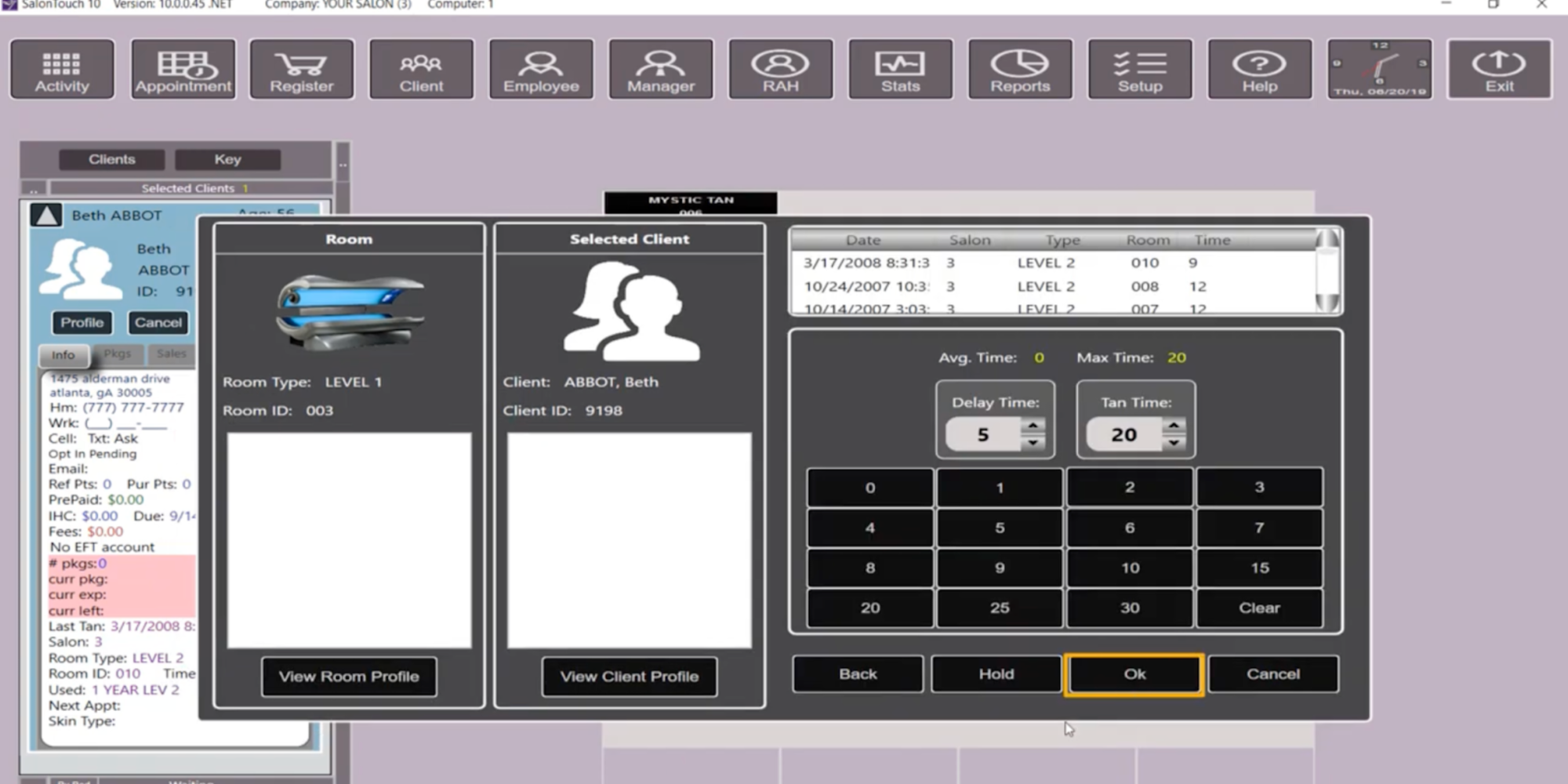The image size is (1568, 784).
Task: Increase Tan Time with up arrow
Action: tap(1174, 427)
